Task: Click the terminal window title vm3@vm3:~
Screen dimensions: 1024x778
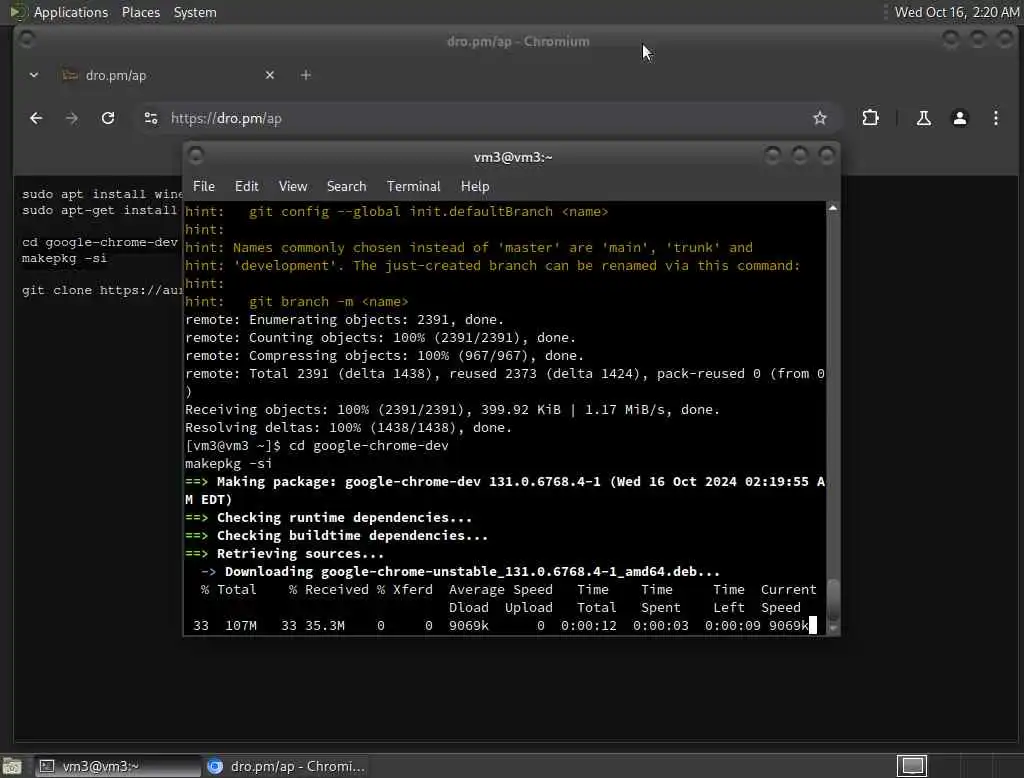Action: coord(513,157)
